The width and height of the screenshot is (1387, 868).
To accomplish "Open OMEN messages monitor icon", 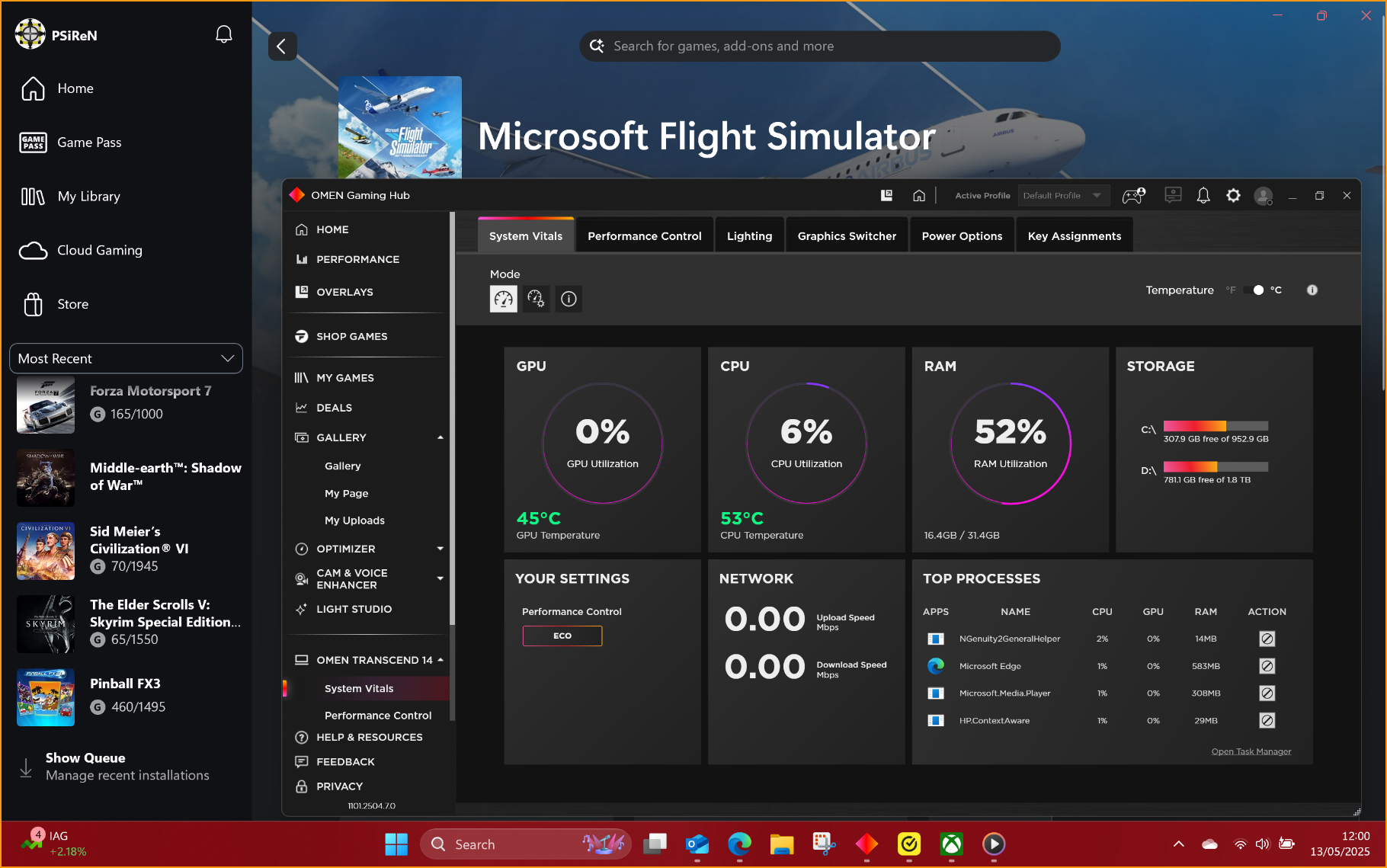I will click(1173, 196).
